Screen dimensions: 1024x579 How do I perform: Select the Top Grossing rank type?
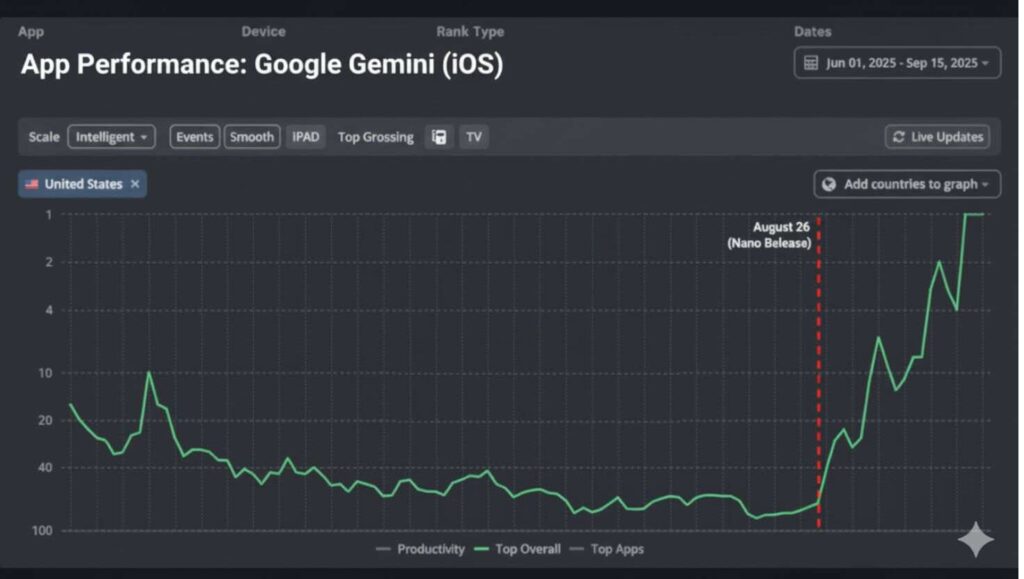click(x=375, y=137)
